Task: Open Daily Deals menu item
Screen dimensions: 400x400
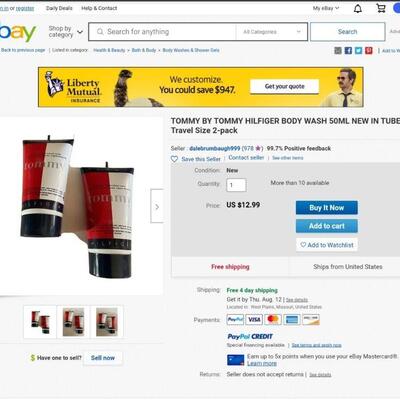Action: click(x=59, y=8)
